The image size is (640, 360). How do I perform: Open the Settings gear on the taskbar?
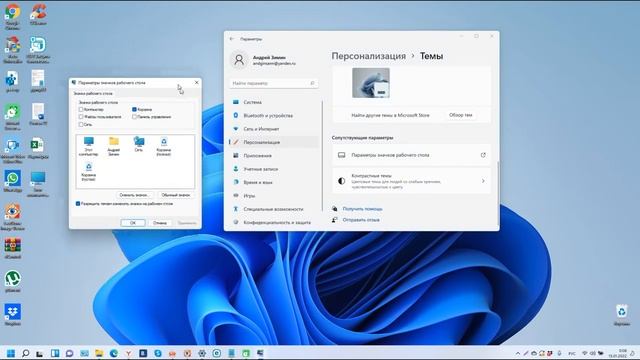click(x=202, y=353)
